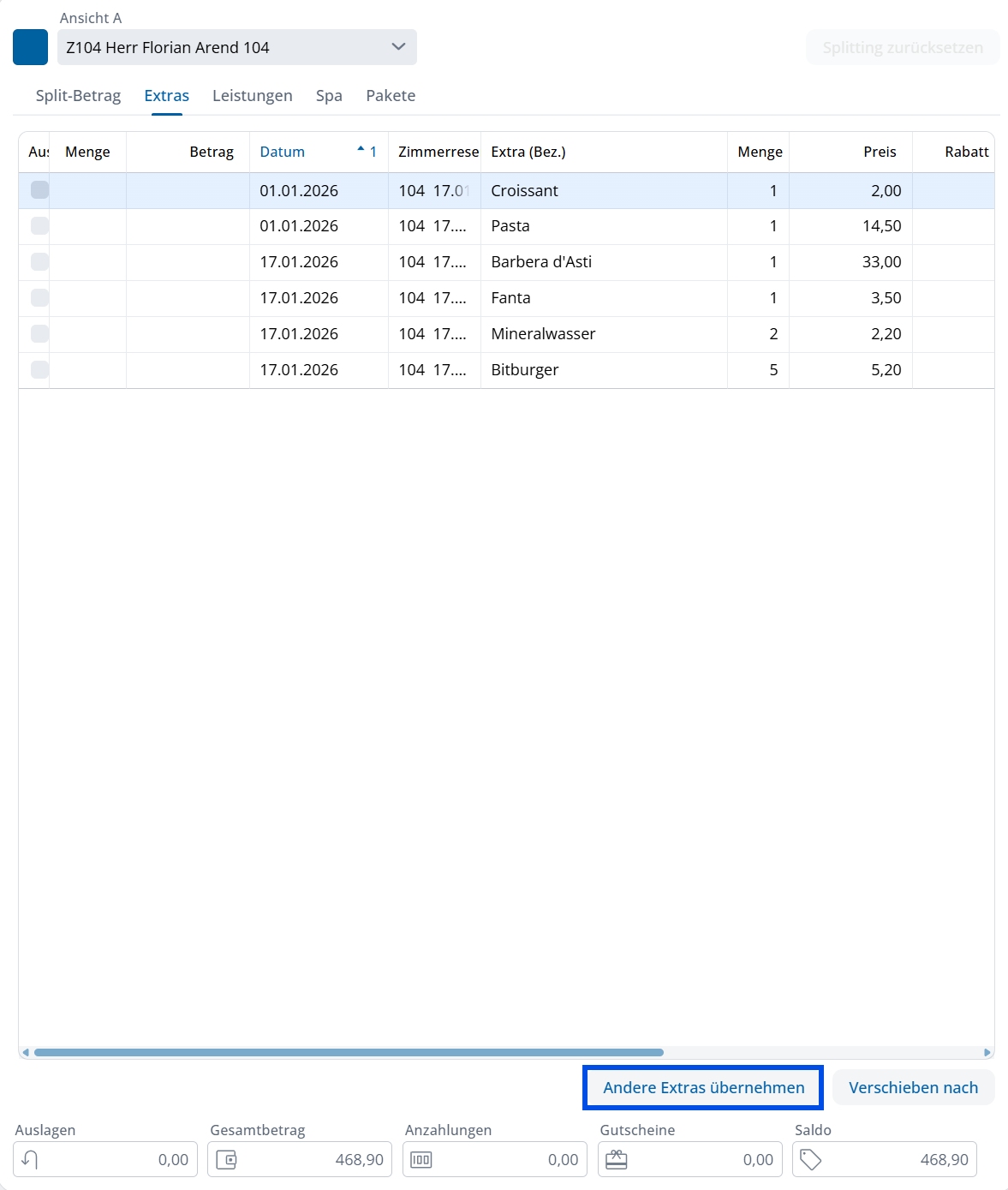Open the Split-Betrag tab
Image resolution: width=1008 pixels, height=1190 pixels.
(x=78, y=95)
